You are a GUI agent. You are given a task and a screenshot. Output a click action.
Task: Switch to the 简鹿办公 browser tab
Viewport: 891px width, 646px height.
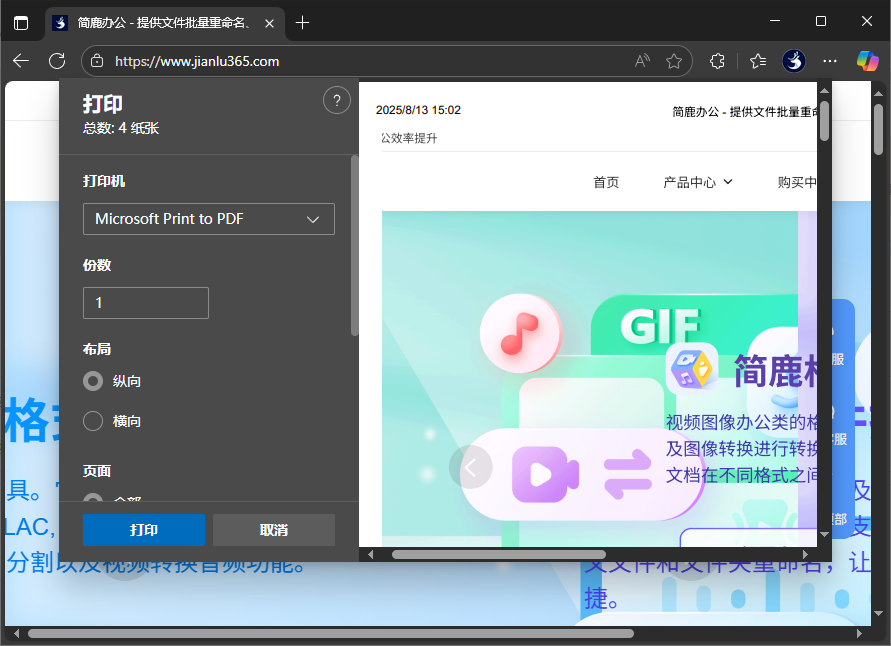click(160, 21)
